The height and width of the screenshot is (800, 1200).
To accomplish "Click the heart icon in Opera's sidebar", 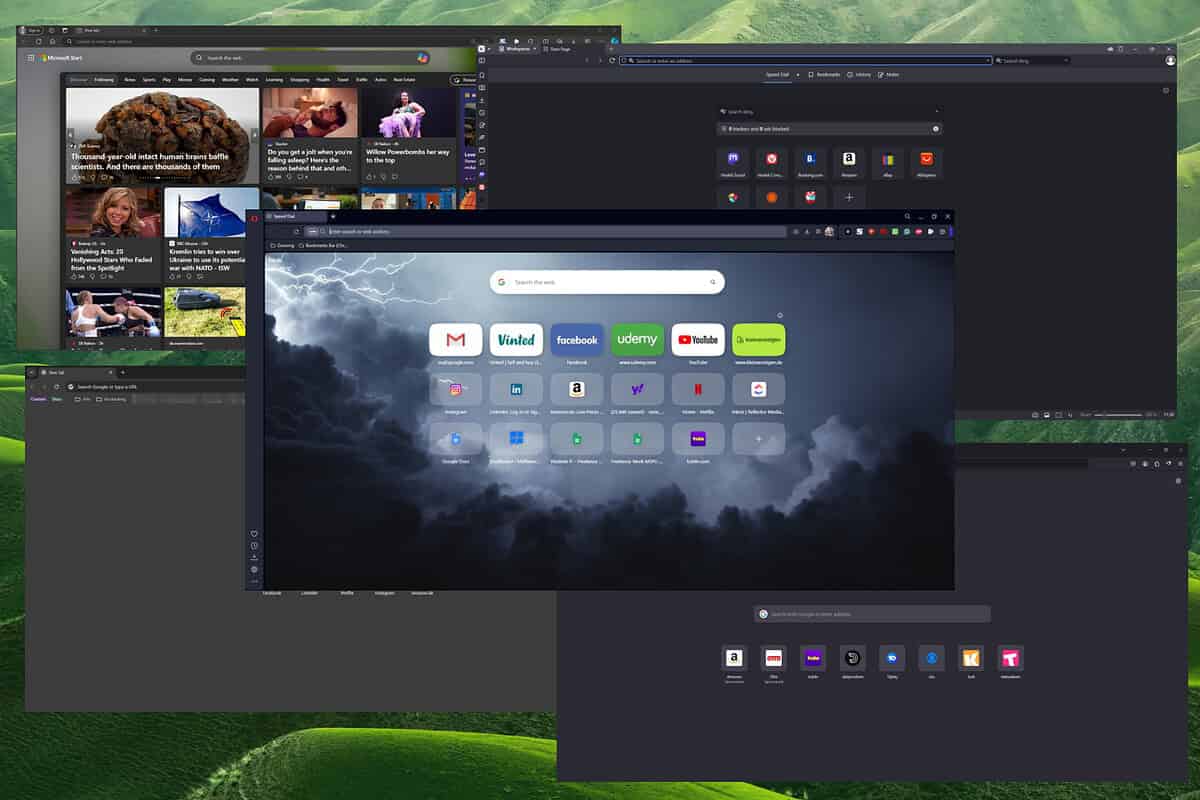I will point(253,533).
